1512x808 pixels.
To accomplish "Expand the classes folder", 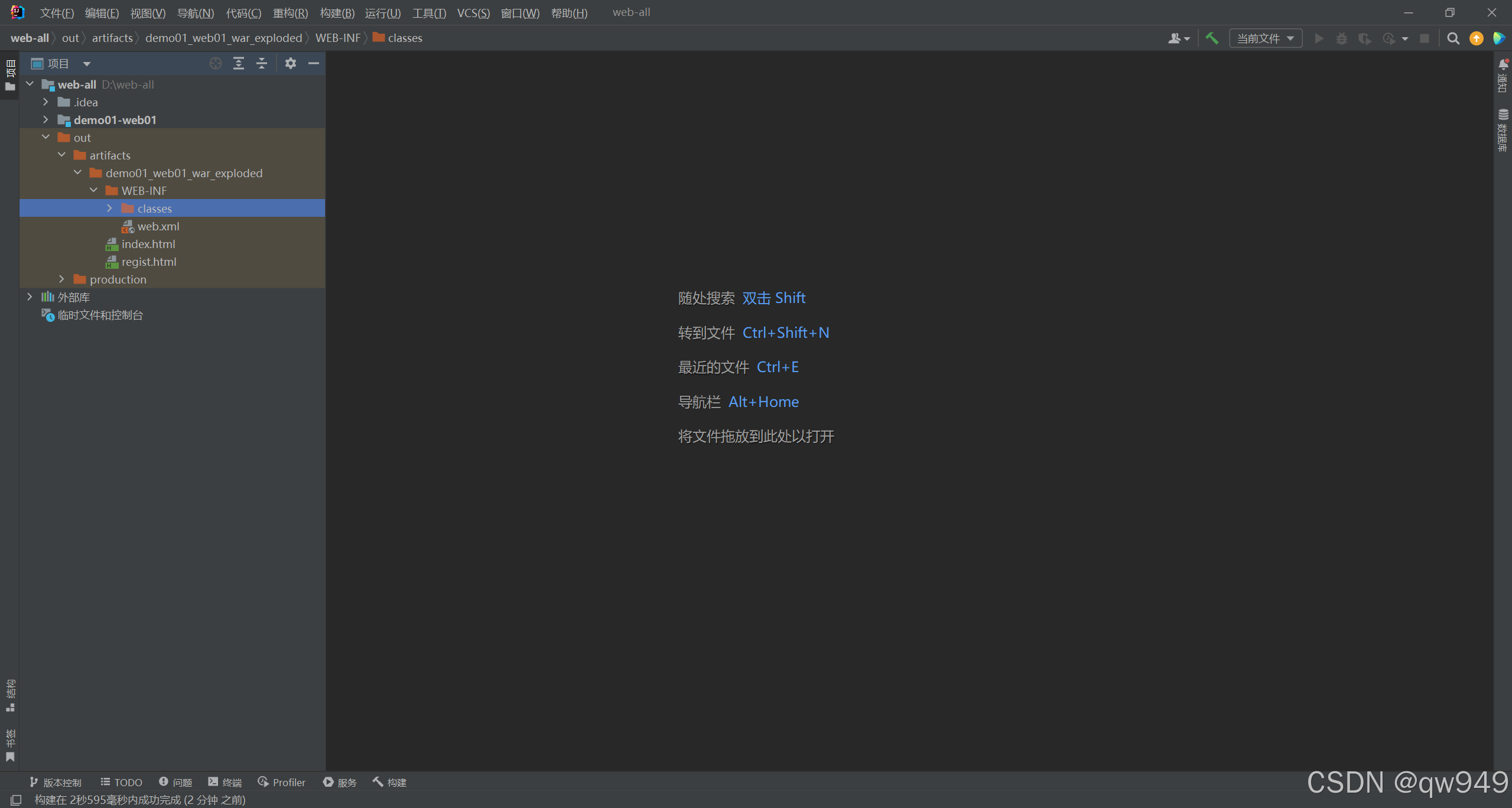I will coord(109,208).
